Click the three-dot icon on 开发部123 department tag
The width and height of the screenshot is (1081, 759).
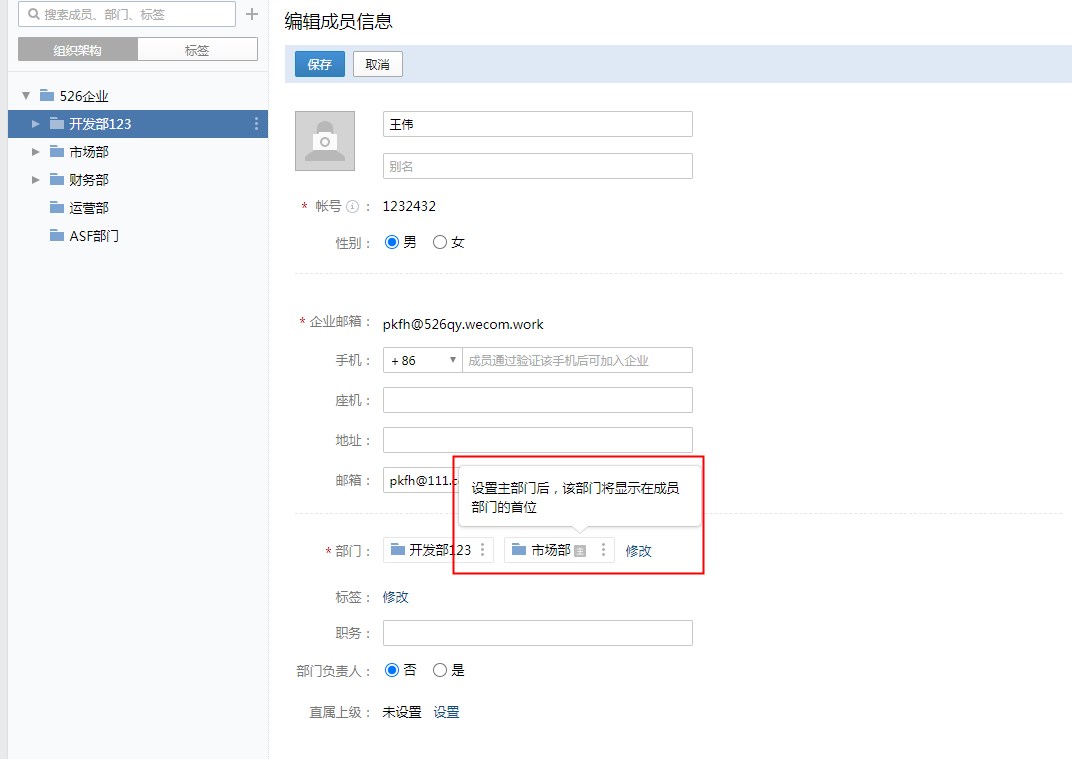pyautogui.click(x=483, y=550)
